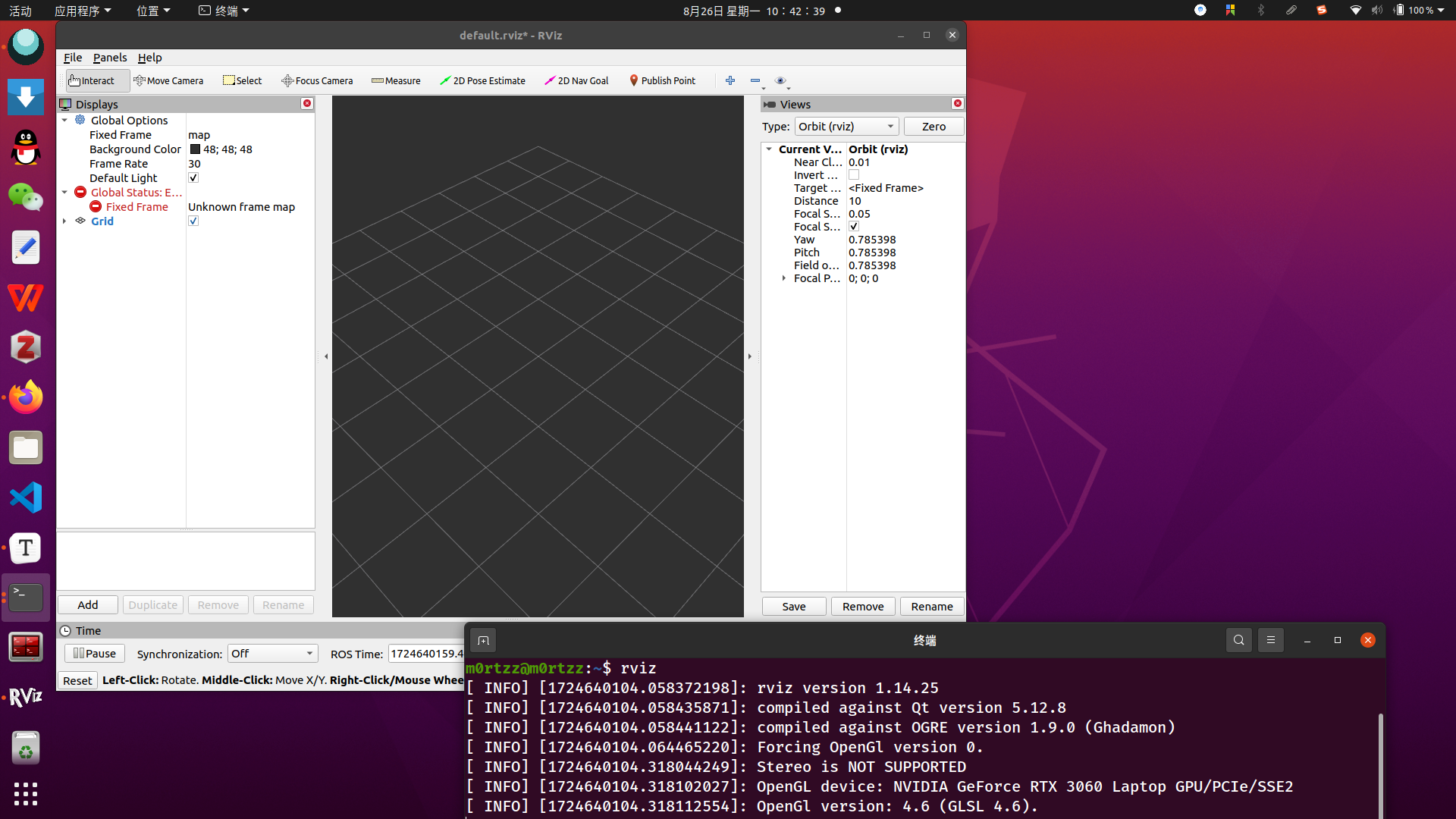Open the File menu

[73, 58]
